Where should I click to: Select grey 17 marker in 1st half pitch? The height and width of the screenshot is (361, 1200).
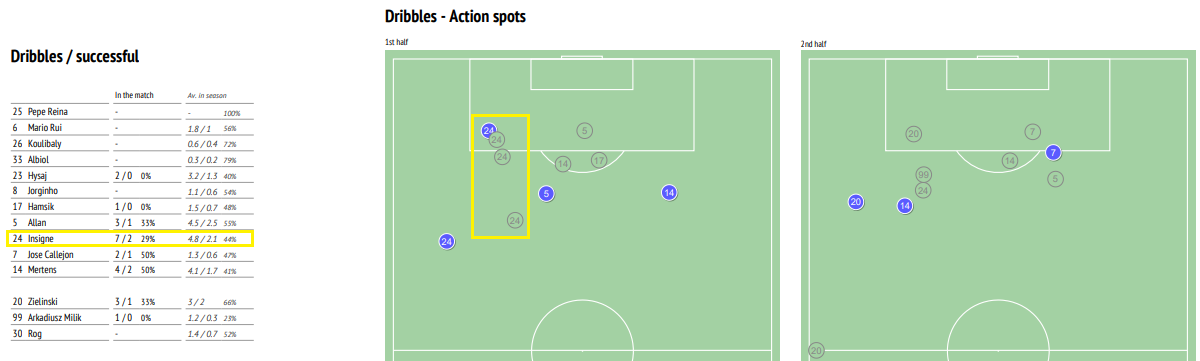599,160
